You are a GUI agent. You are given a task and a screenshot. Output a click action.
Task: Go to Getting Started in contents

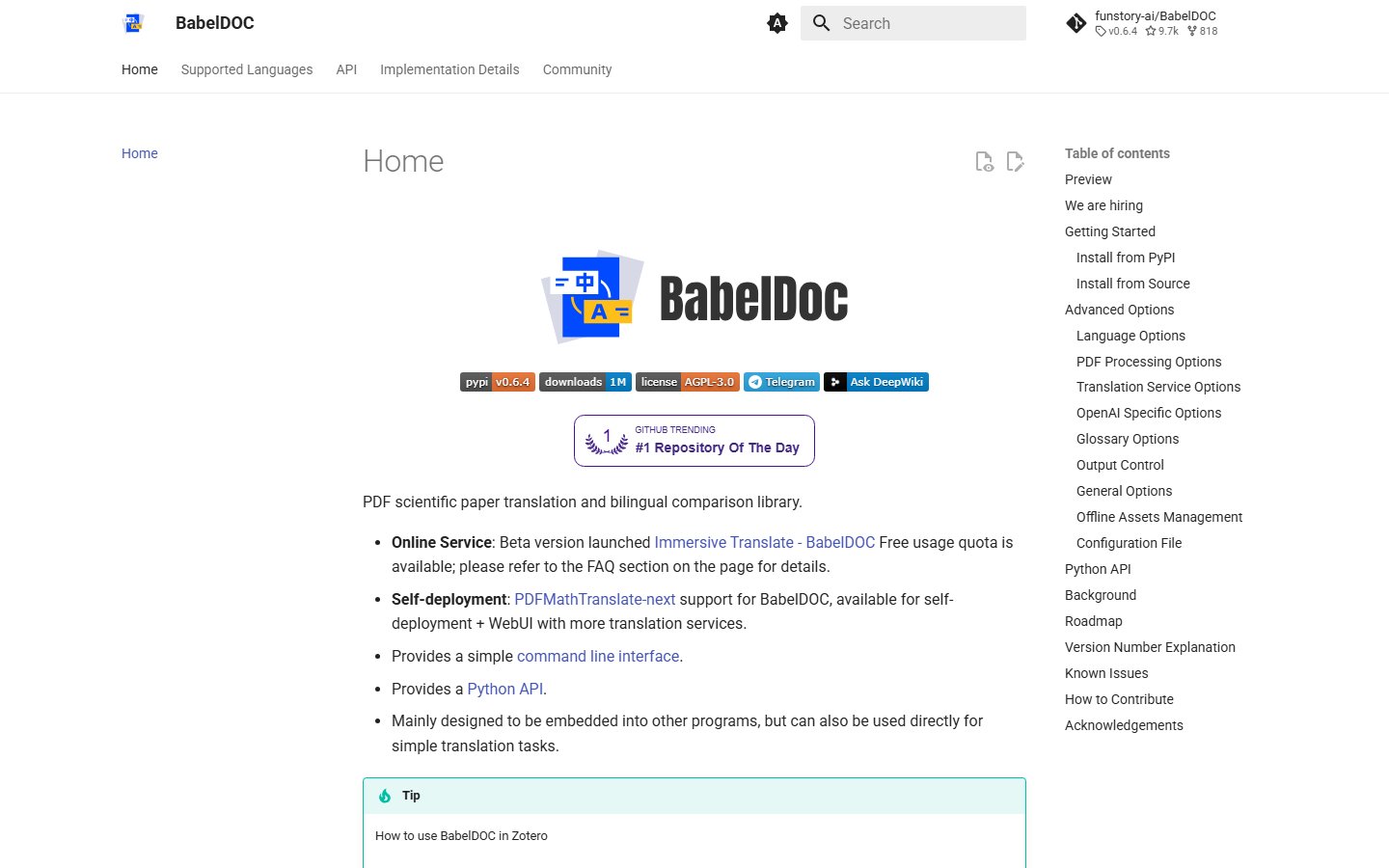1110,231
